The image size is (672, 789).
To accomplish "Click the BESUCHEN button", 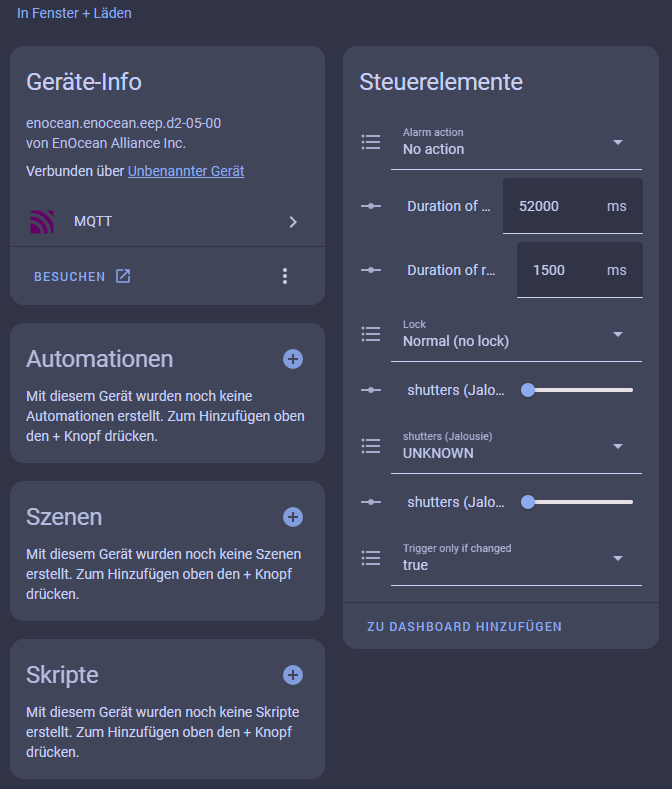I will [x=82, y=276].
